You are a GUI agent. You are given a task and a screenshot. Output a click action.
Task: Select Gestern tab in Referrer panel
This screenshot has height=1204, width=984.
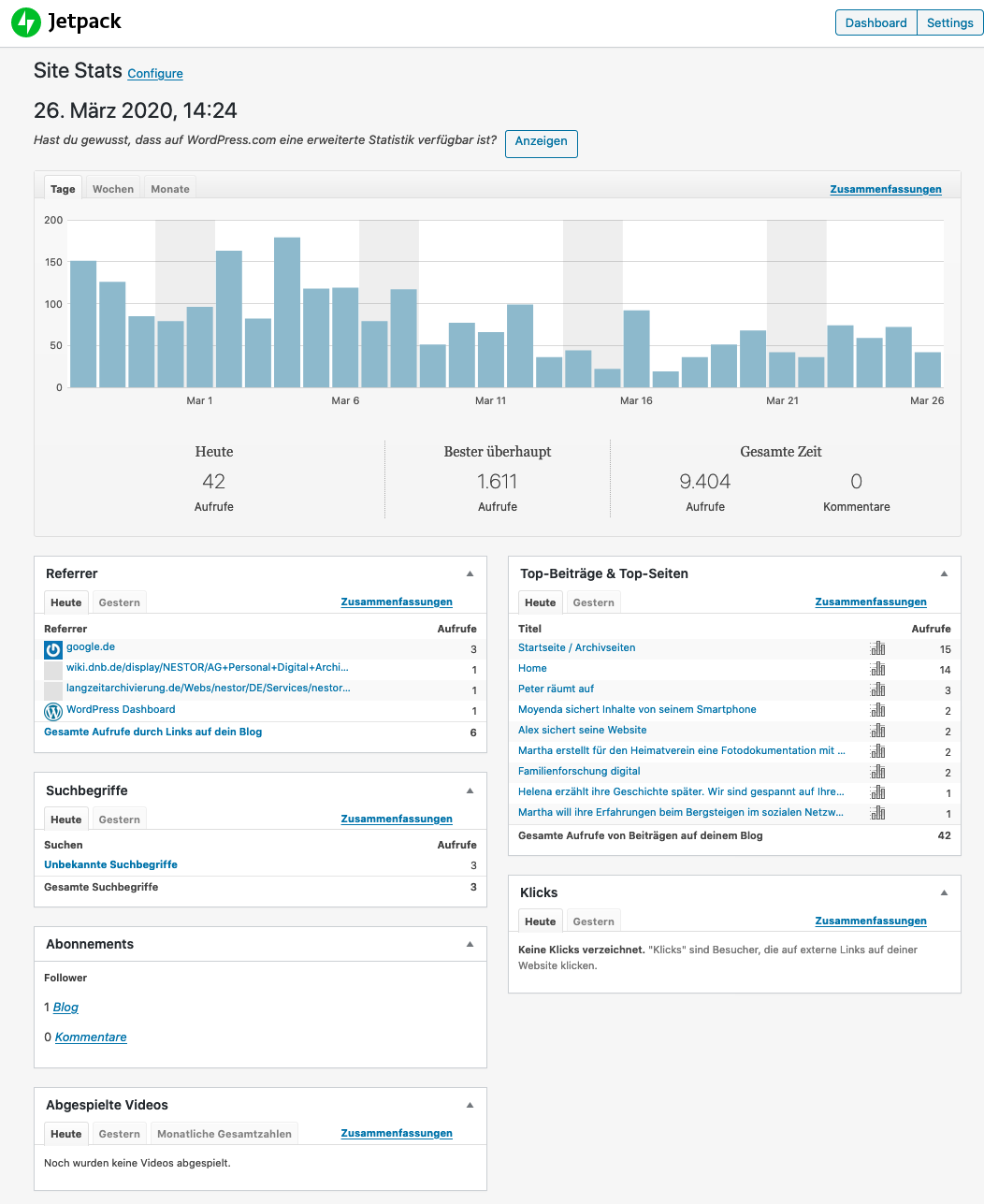pos(120,602)
